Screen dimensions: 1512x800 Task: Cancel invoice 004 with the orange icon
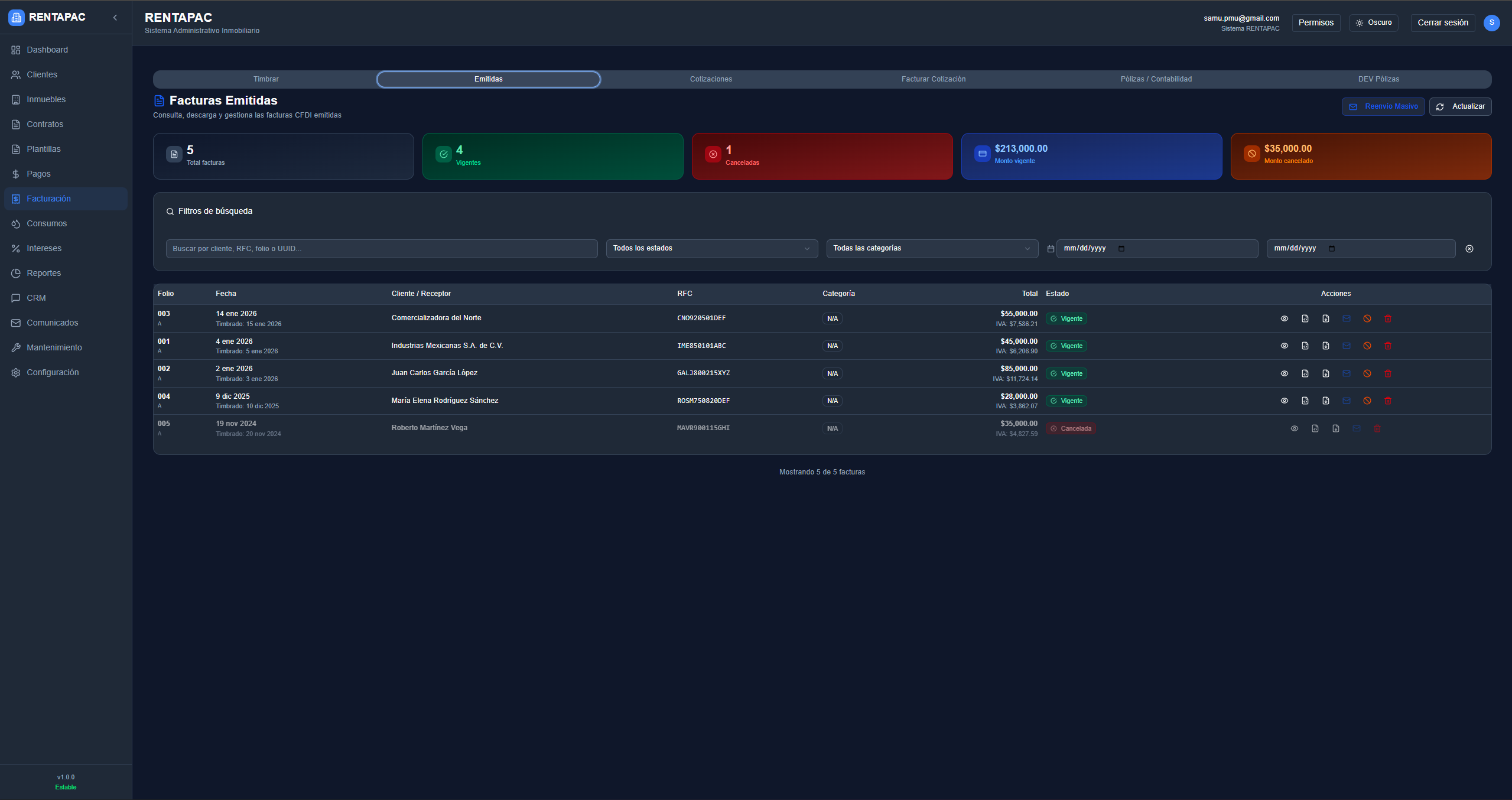tap(1367, 401)
